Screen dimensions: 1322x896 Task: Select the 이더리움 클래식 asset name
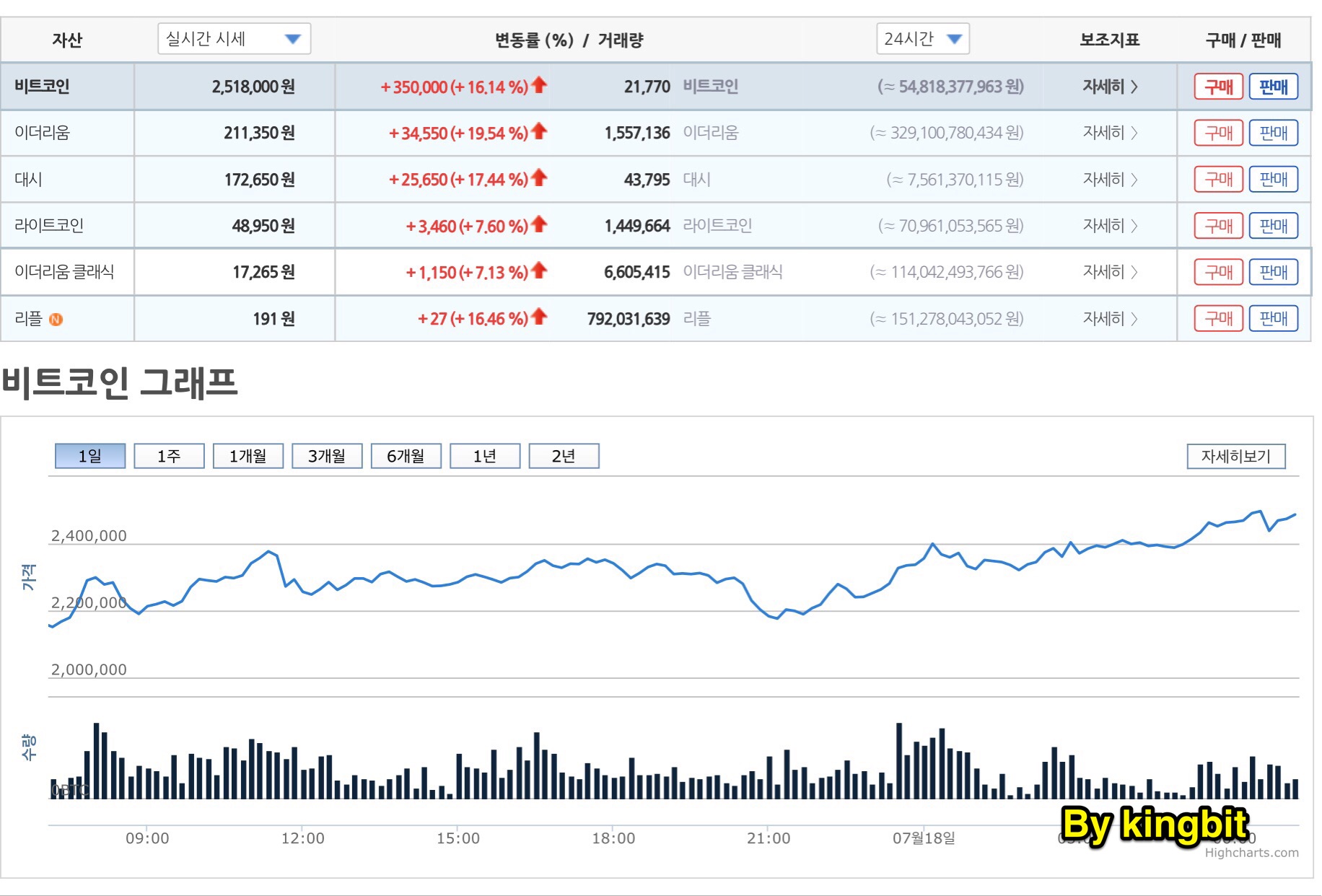click(64, 272)
